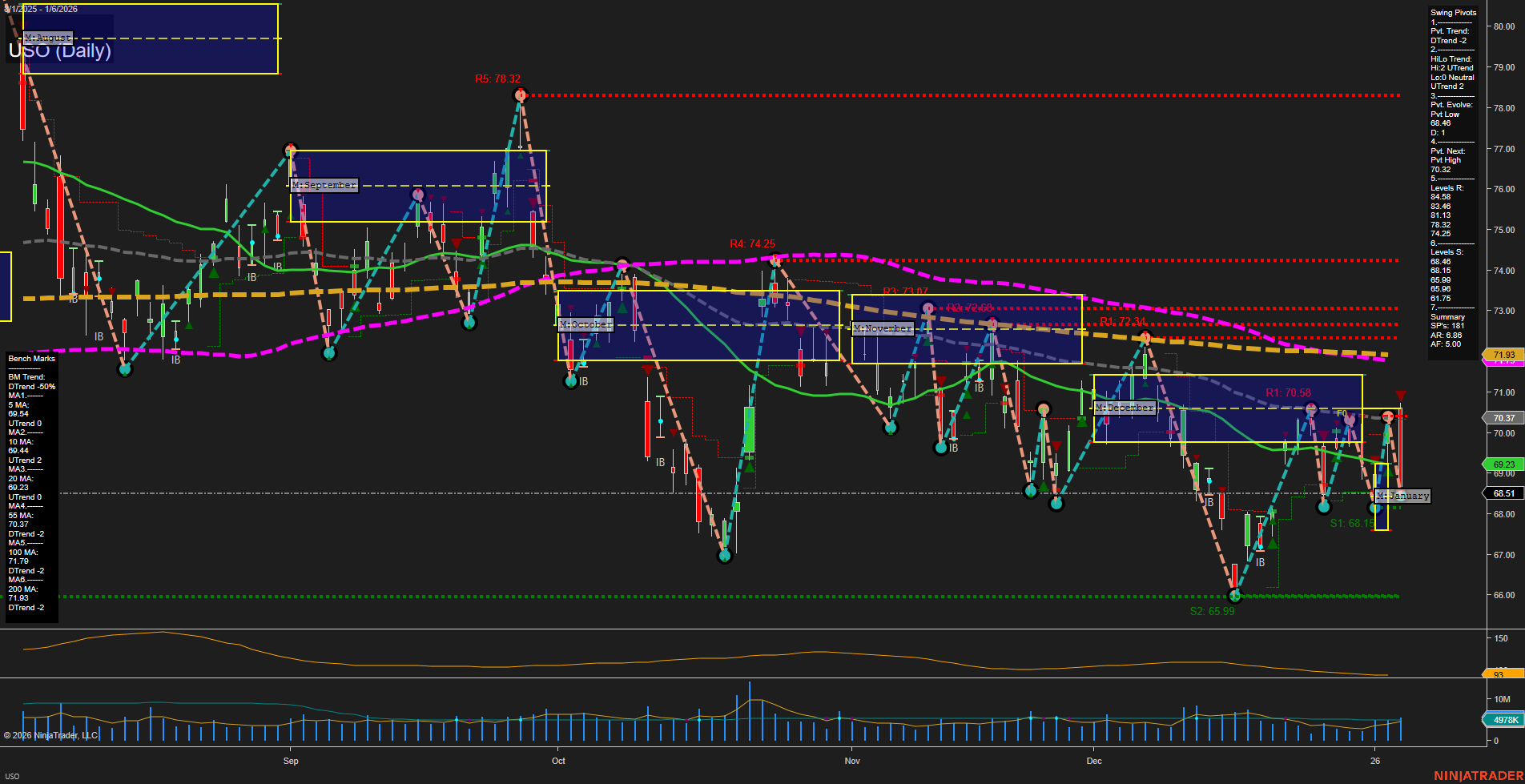
Task: Click the M:October range box label
Action: click(x=584, y=324)
